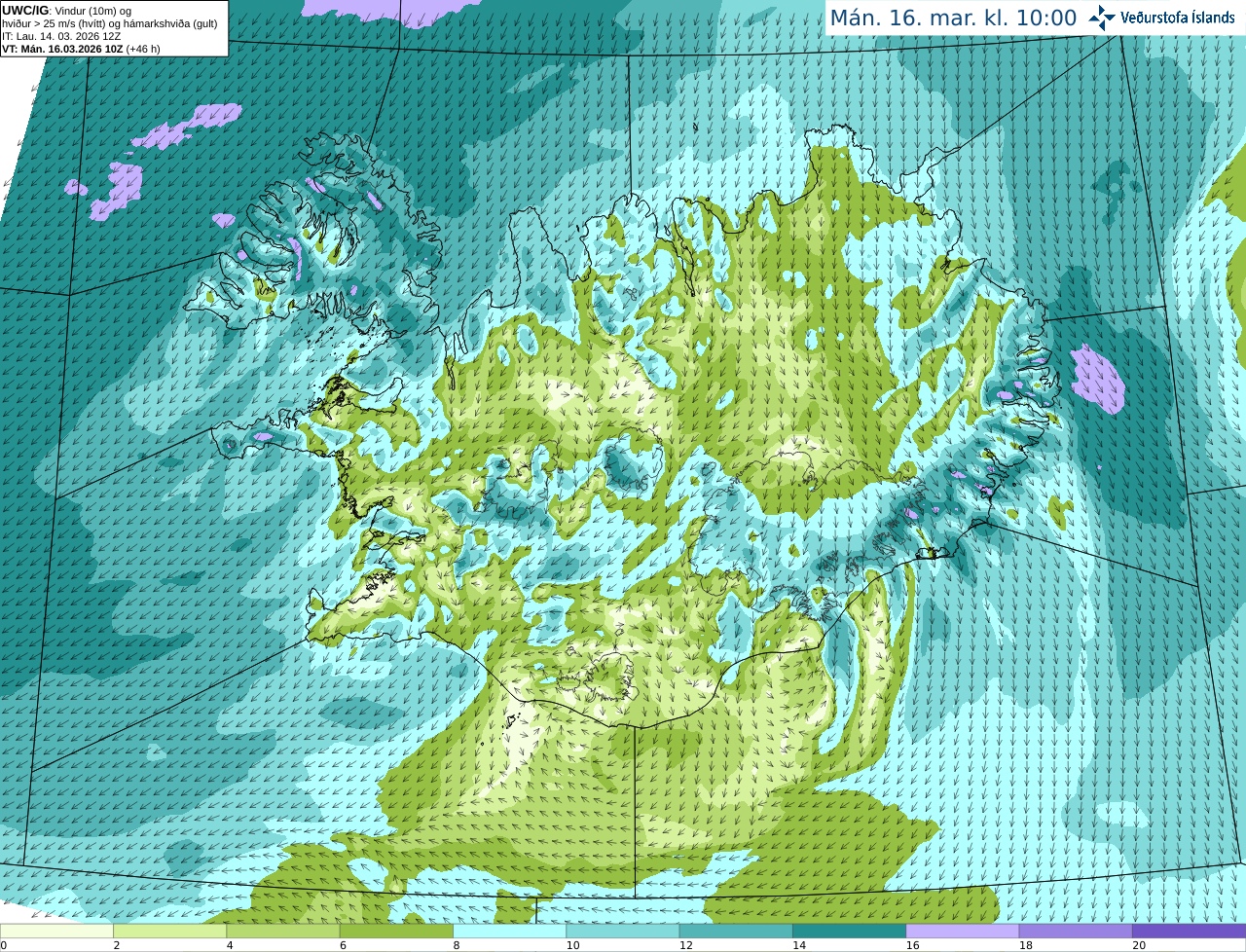1246x952 pixels.
Task: Pick the light cyan 8–10 m/s swatch
Action: tap(509, 931)
